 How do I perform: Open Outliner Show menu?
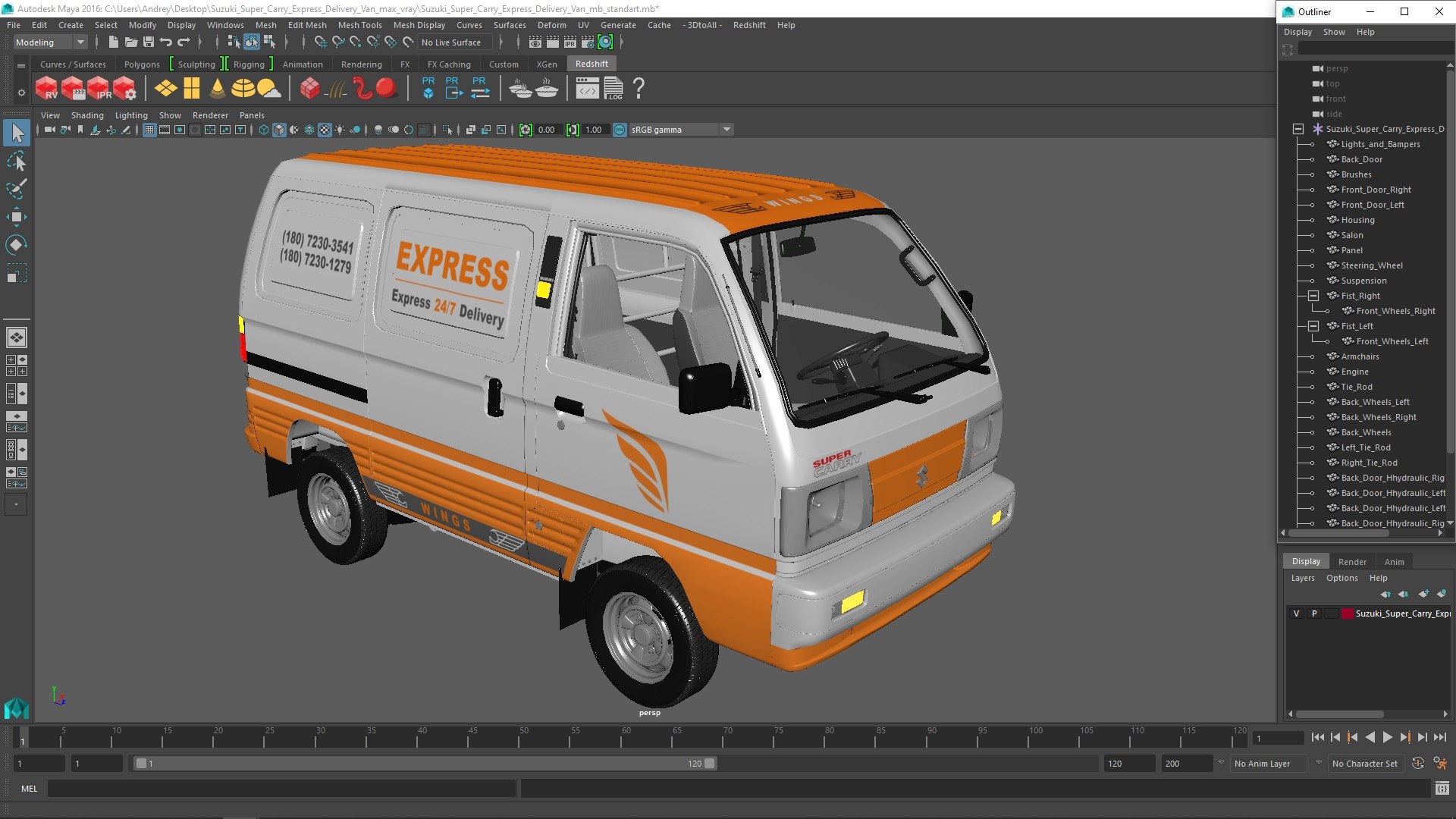coord(1334,32)
